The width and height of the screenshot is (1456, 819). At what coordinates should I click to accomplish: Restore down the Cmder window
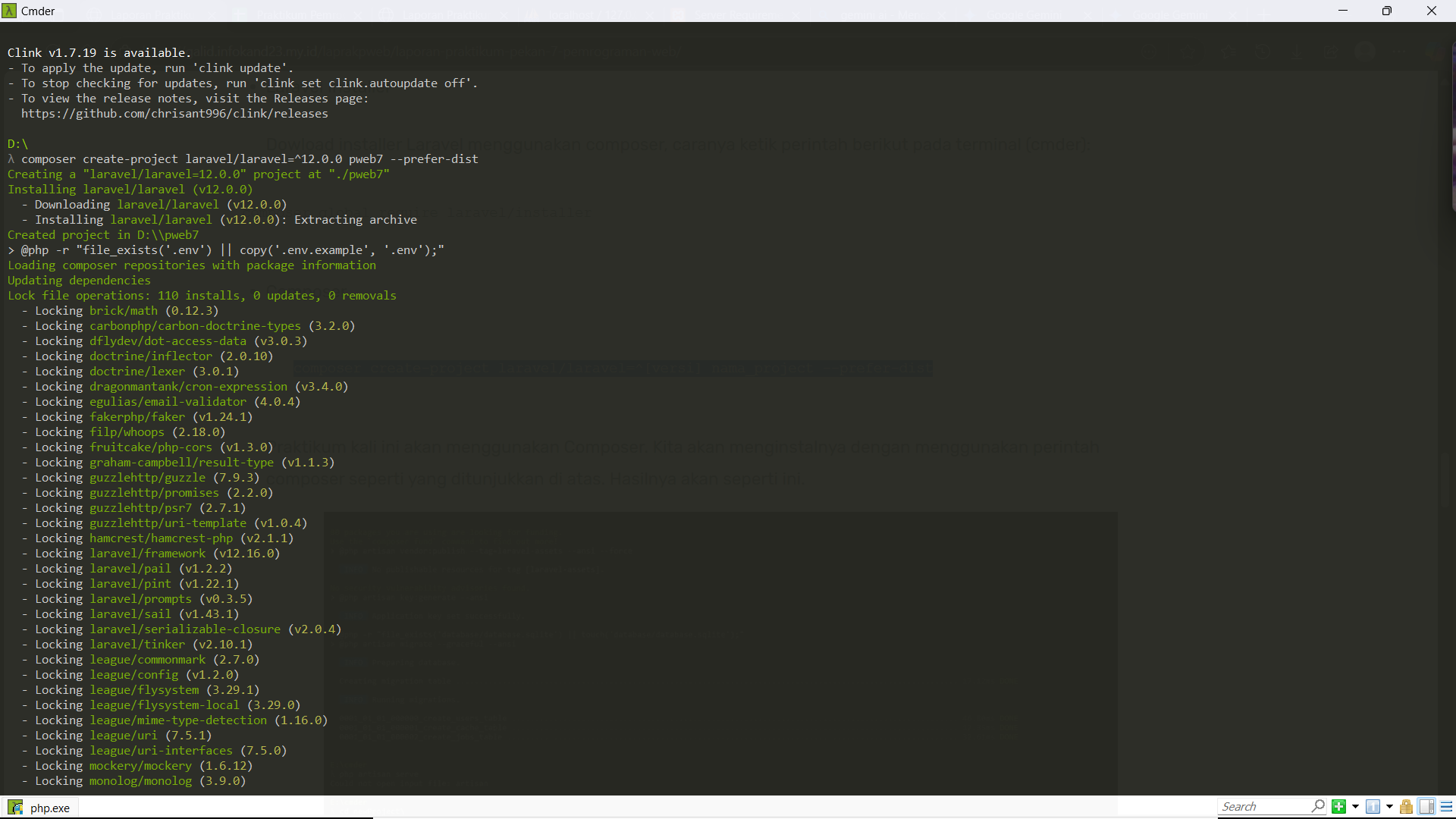point(1386,11)
